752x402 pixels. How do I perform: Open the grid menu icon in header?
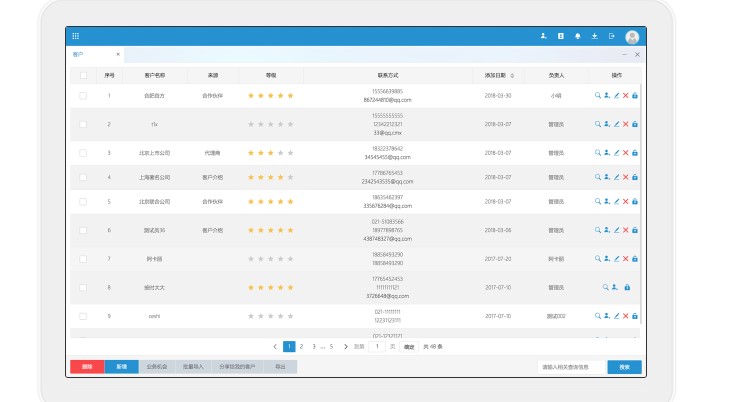[76, 36]
